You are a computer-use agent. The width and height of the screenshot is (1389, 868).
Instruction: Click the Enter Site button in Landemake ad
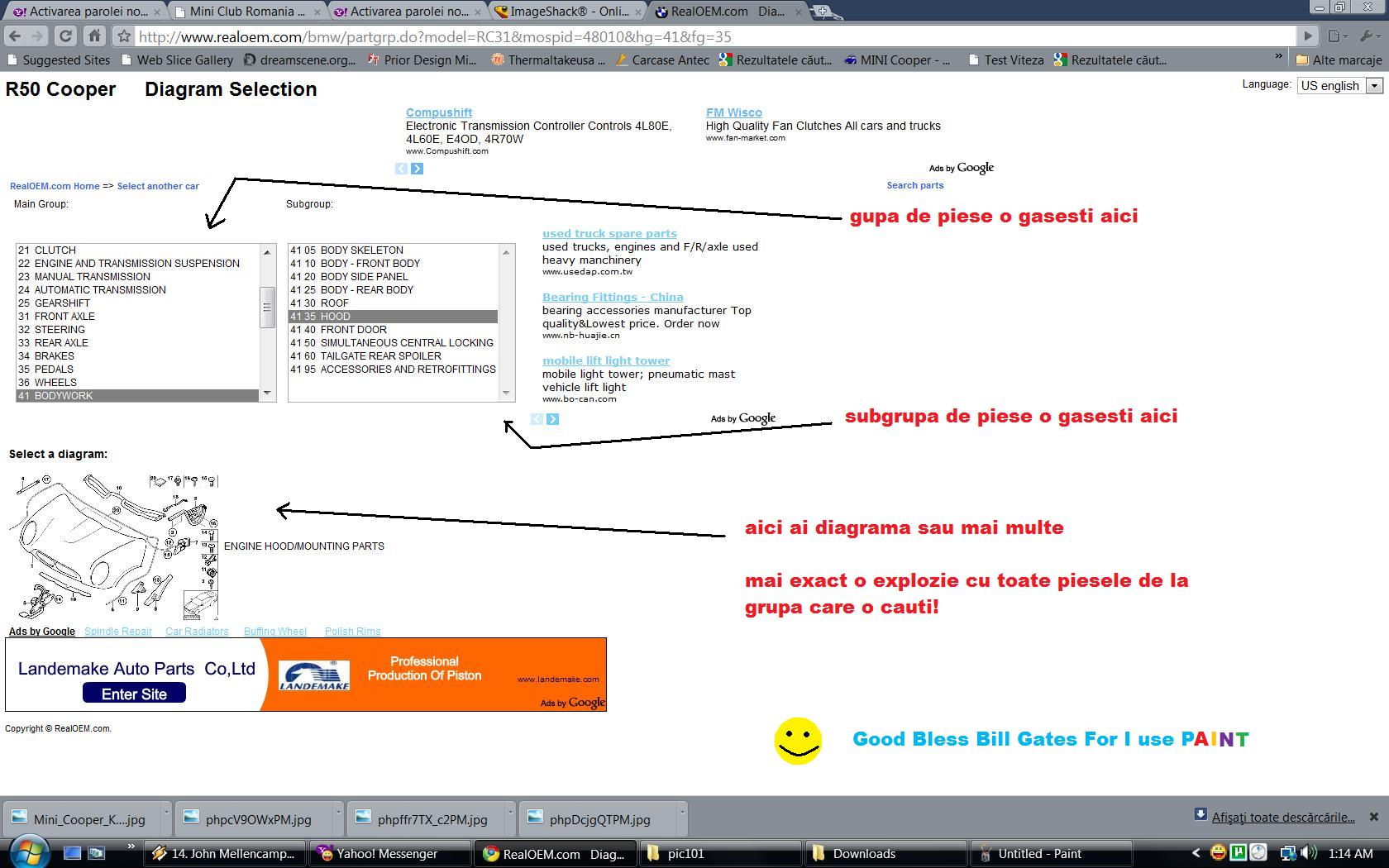point(134,694)
